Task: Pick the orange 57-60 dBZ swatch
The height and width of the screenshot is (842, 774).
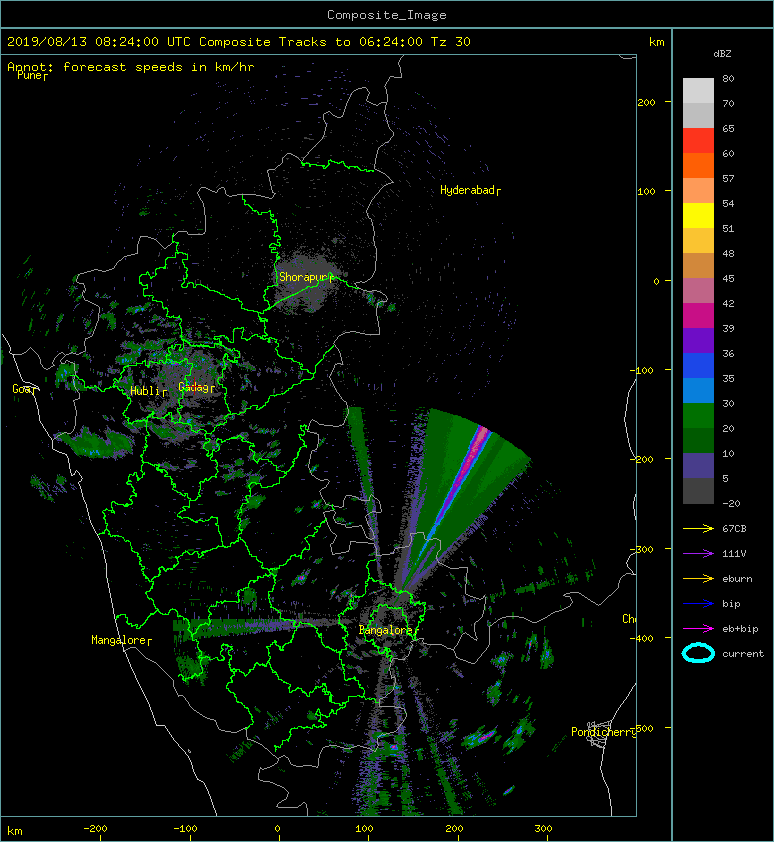Action: point(698,165)
